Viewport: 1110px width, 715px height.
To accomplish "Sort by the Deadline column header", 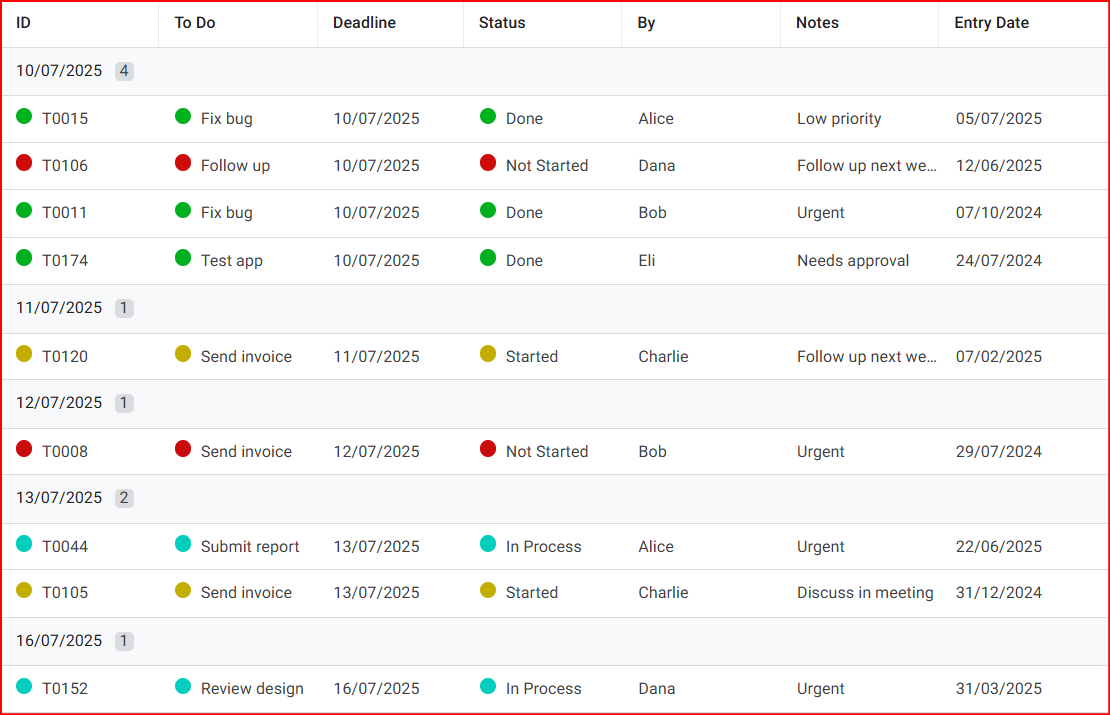I will (364, 23).
